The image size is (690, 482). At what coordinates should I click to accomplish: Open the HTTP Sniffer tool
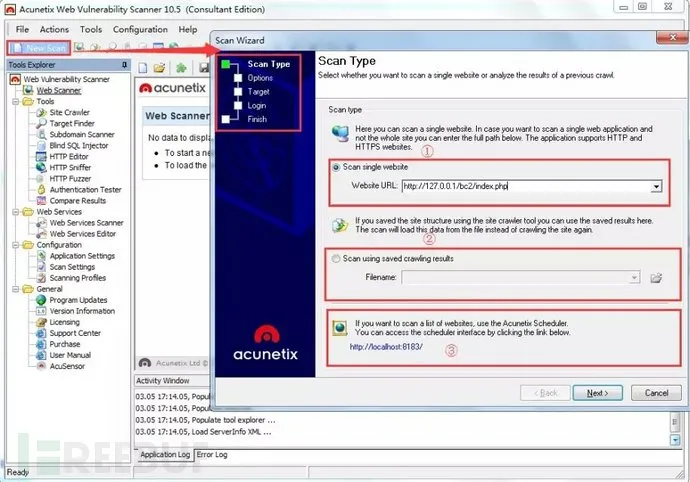[70, 167]
